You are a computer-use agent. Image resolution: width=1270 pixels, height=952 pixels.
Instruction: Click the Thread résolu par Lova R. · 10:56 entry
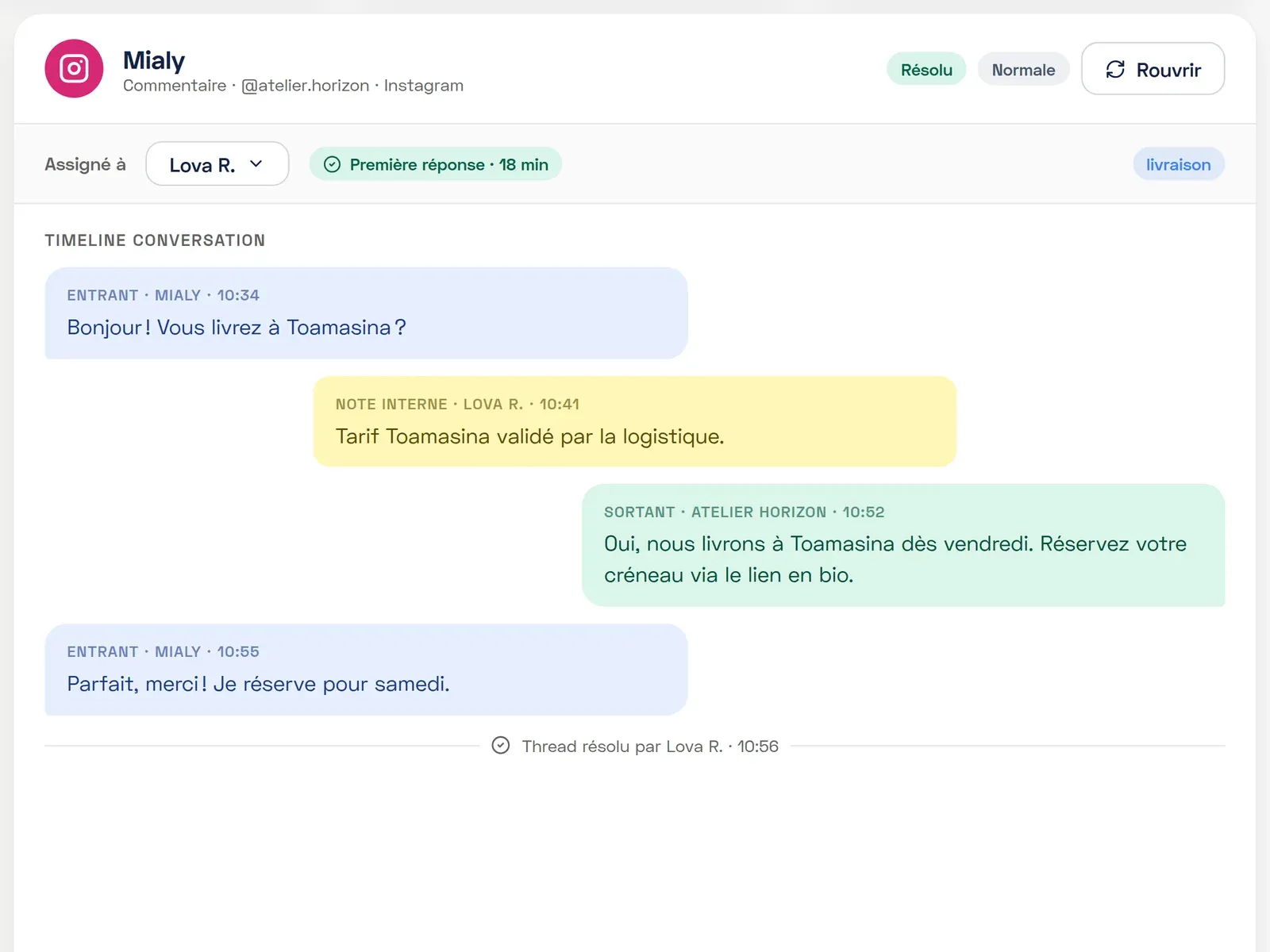(635, 746)
